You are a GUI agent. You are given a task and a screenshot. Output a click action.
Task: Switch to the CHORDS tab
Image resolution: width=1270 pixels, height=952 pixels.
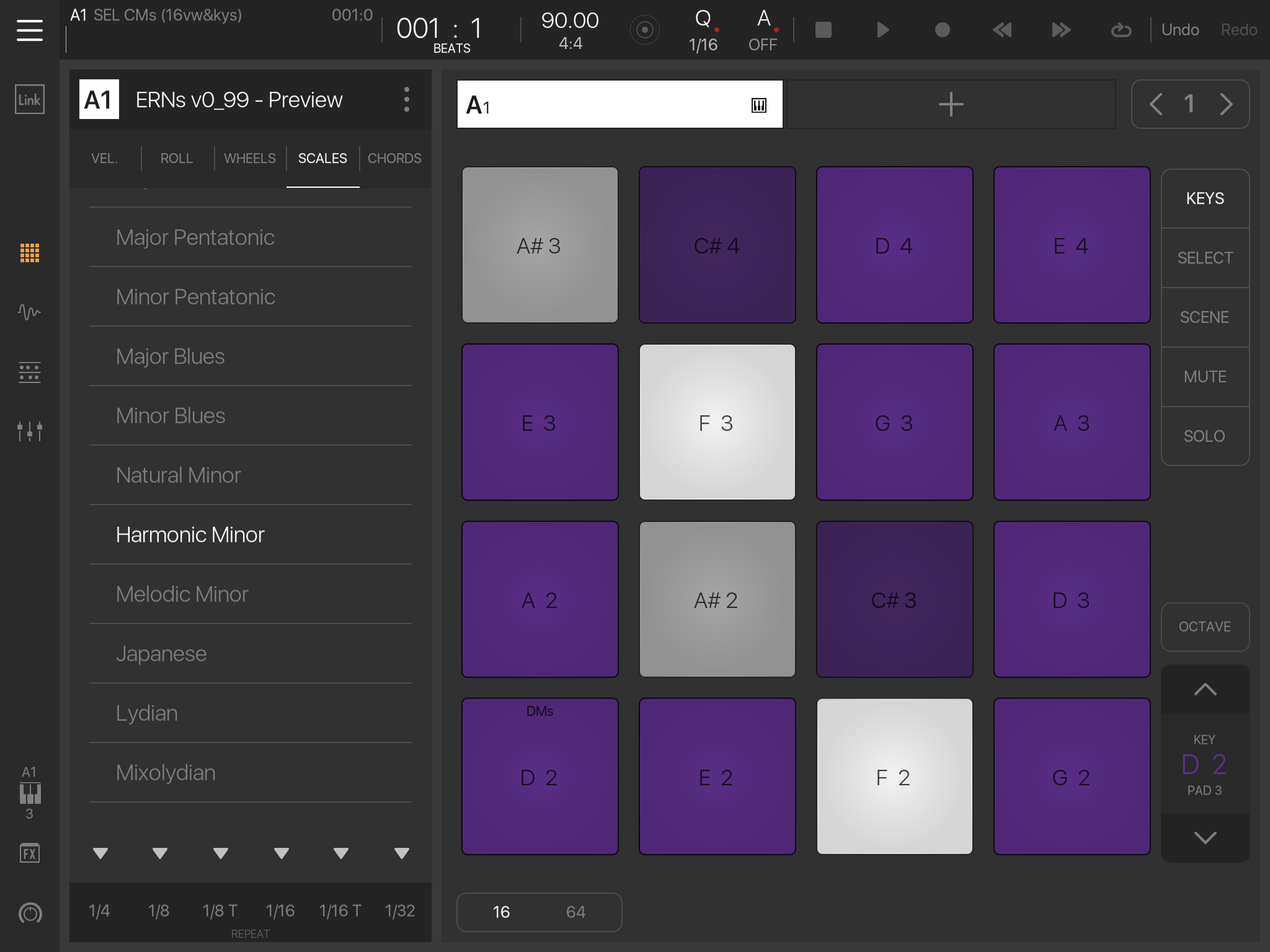point(394,158)
